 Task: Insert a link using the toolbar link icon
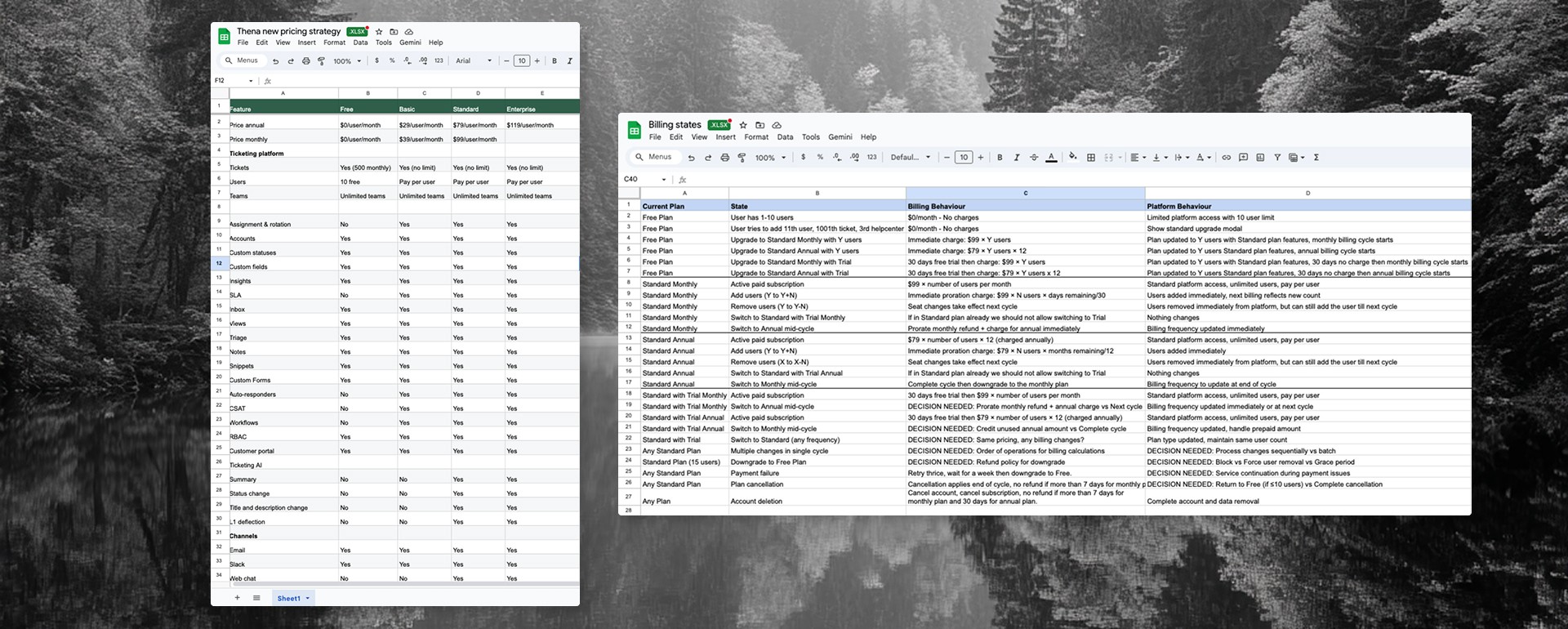tap(1226, 158)
